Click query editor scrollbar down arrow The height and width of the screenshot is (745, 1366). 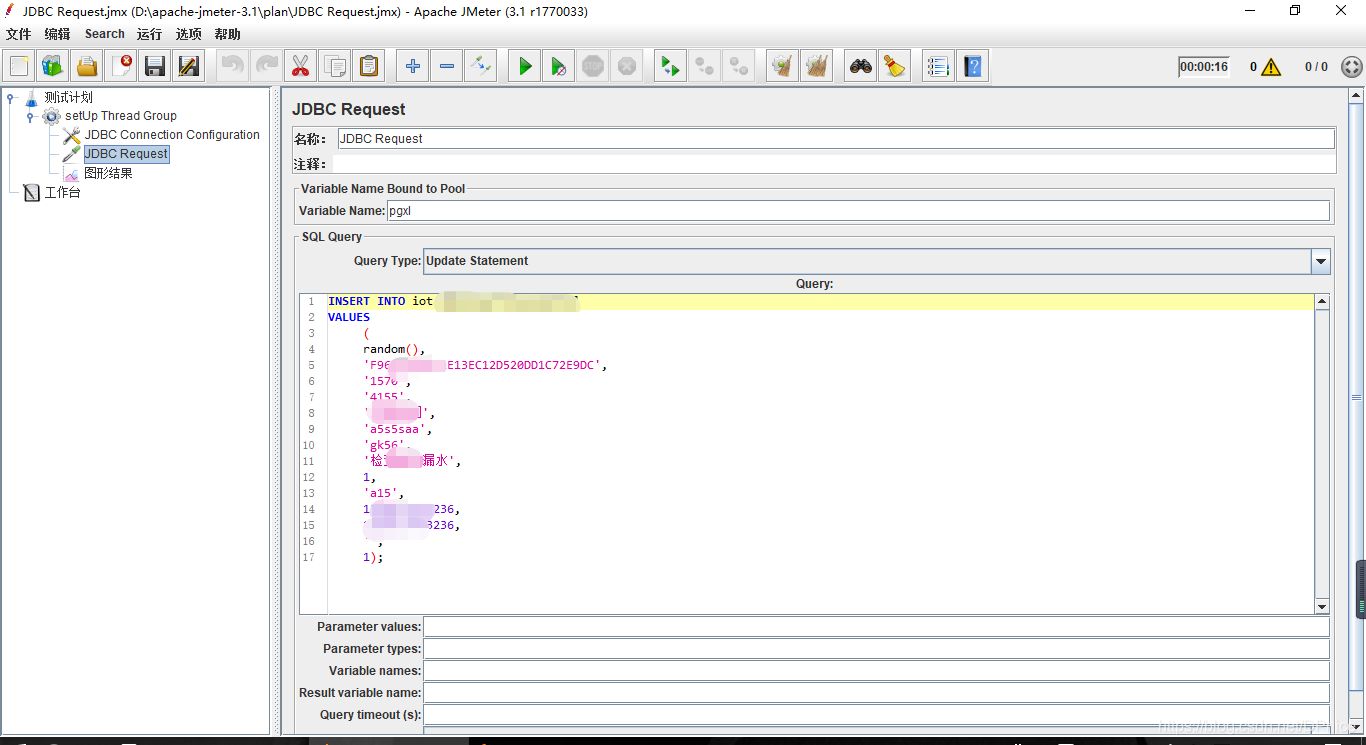point(1322,606)
